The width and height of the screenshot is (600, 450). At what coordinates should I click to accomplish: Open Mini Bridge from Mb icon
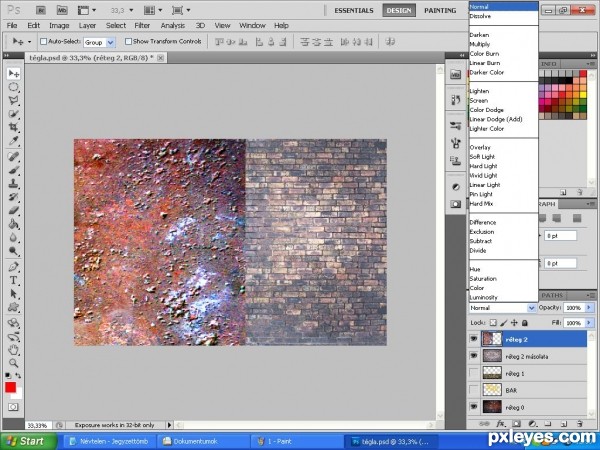(62, 10)
